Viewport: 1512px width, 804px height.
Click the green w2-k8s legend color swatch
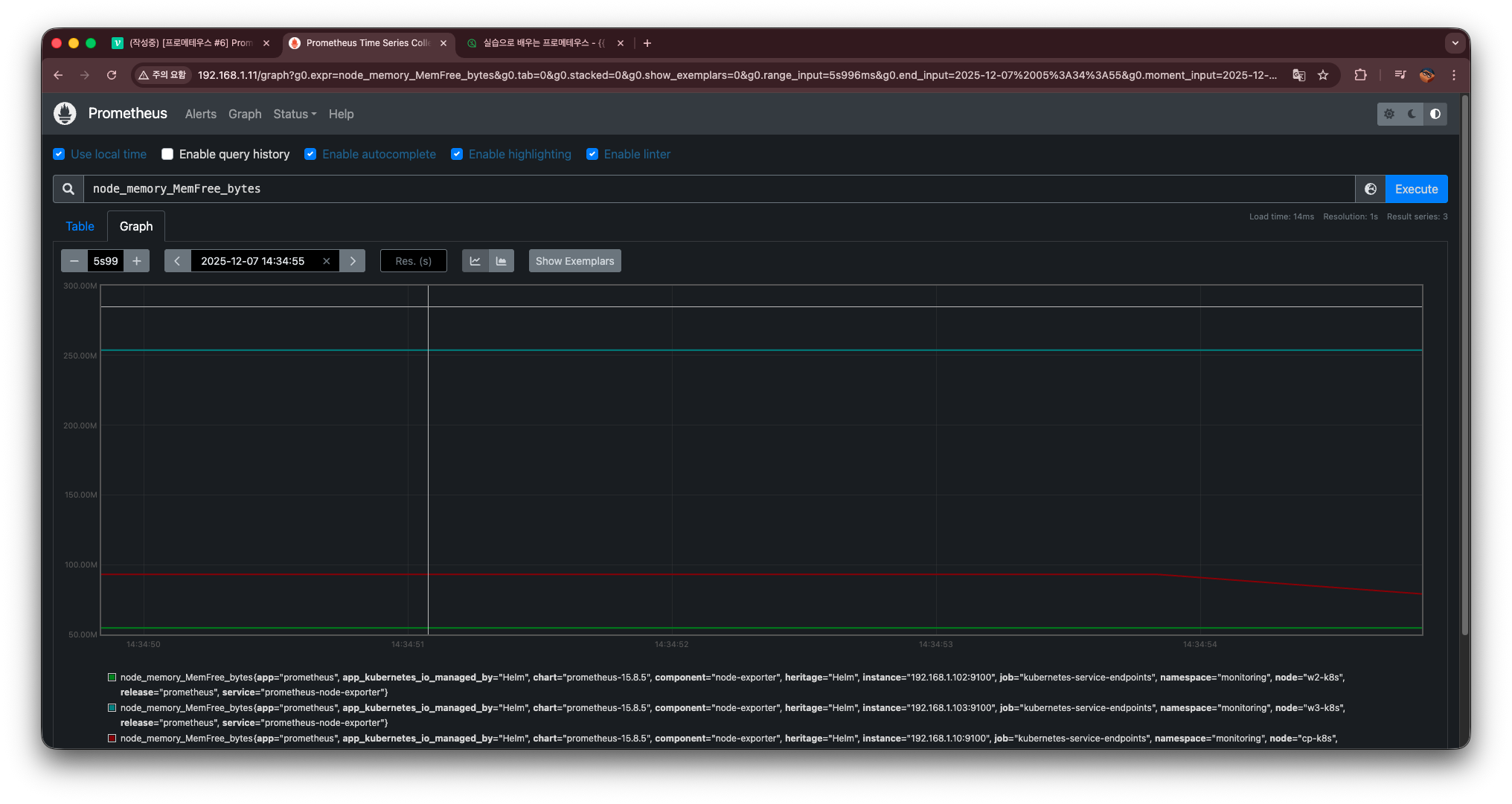[112, 678]
